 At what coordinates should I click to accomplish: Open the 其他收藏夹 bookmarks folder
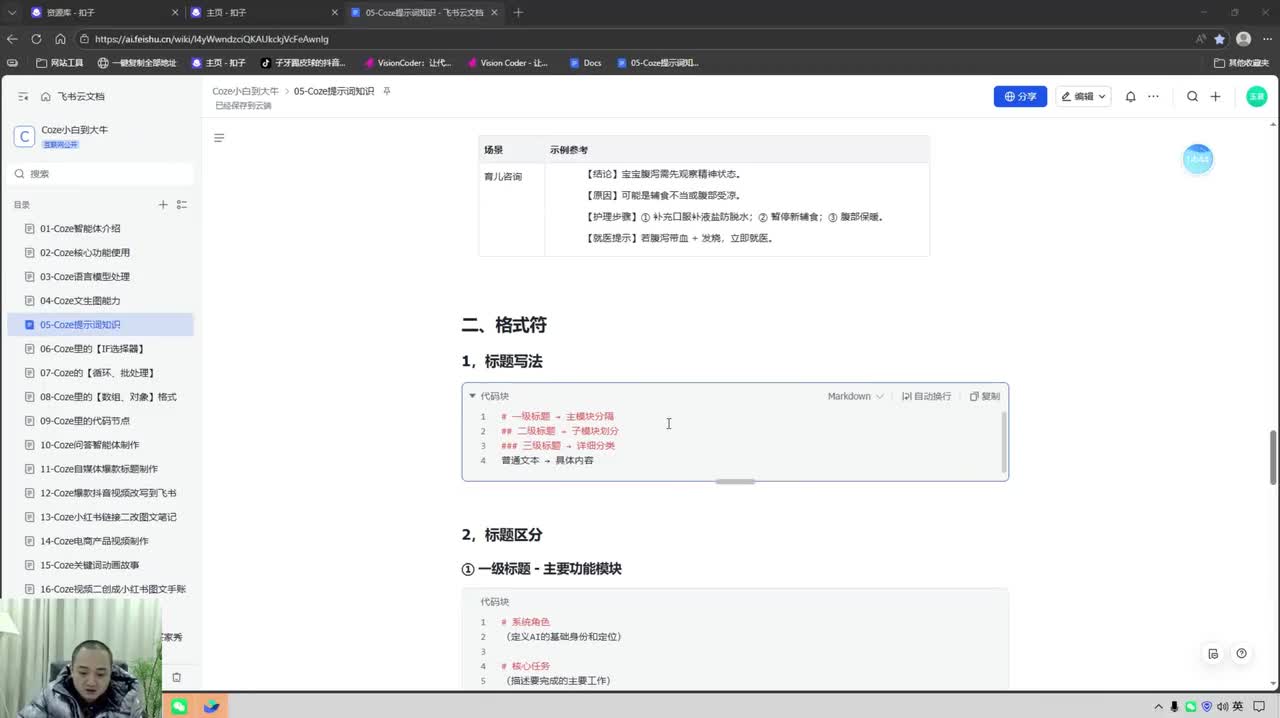(x=1241, y=62)
